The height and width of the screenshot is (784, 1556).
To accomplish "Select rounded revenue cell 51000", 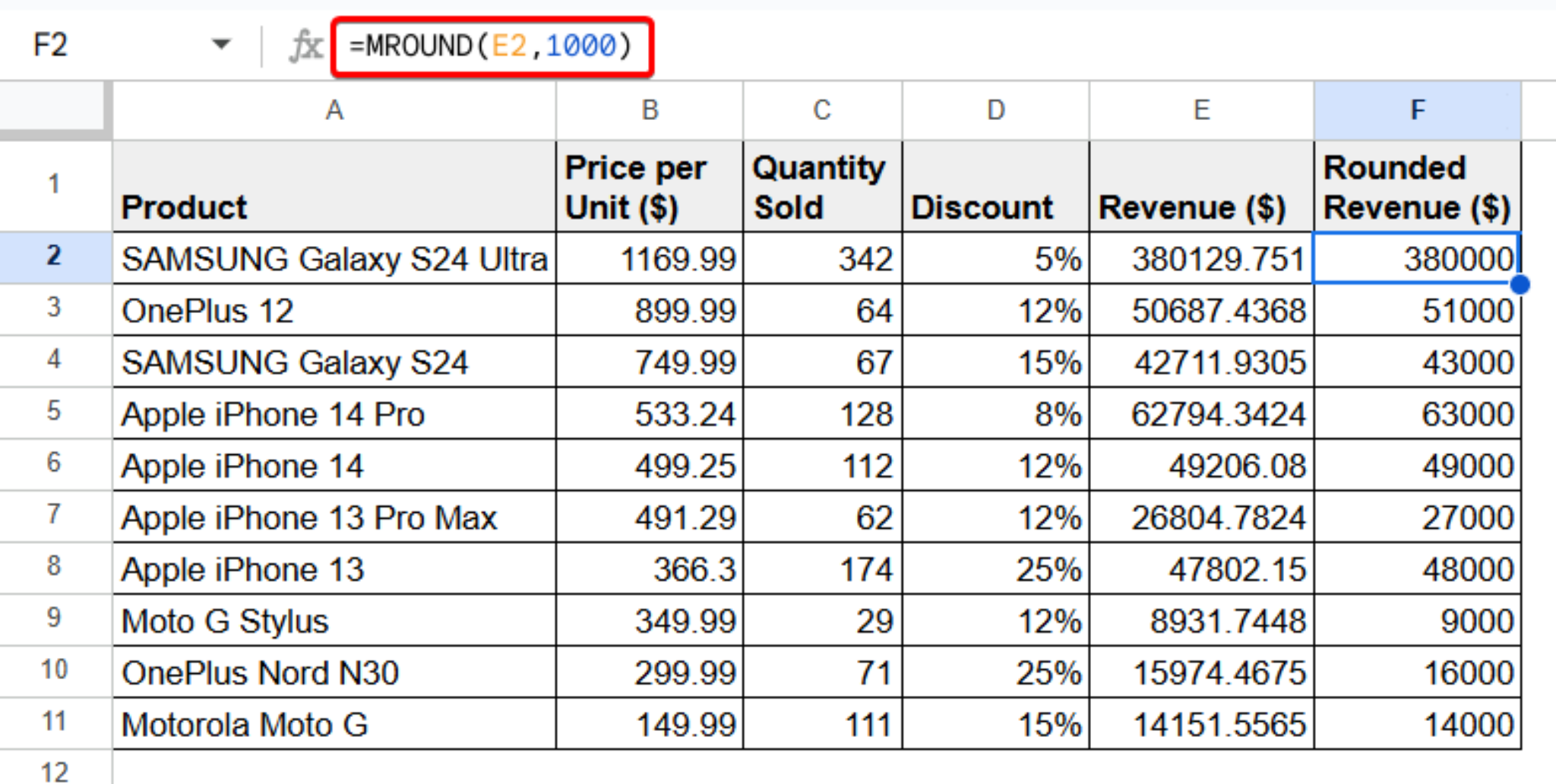I will [1418, 310].
